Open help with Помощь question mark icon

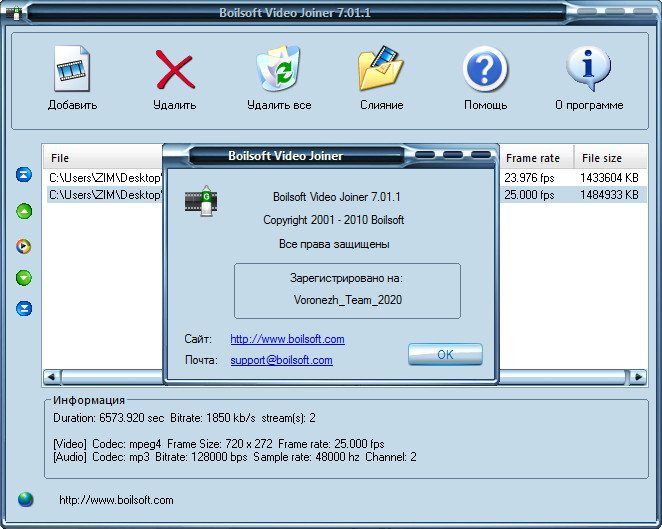pos(485,69)
